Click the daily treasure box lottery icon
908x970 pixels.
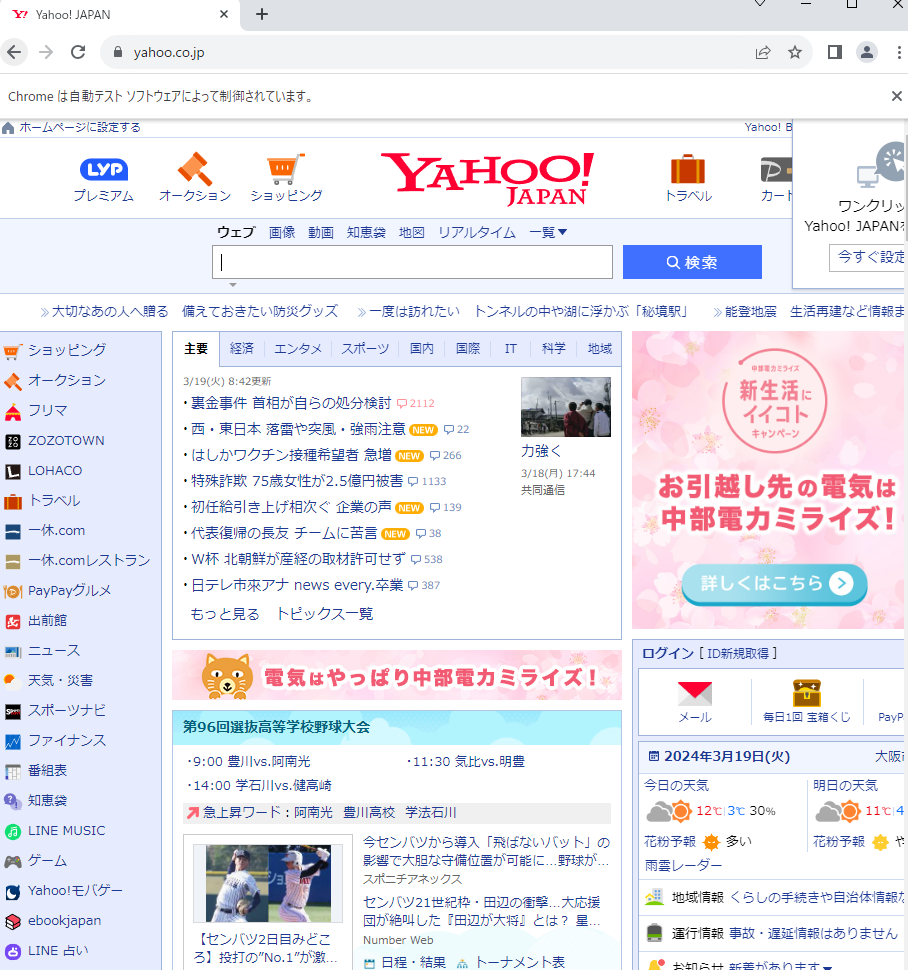pos(806,693)
